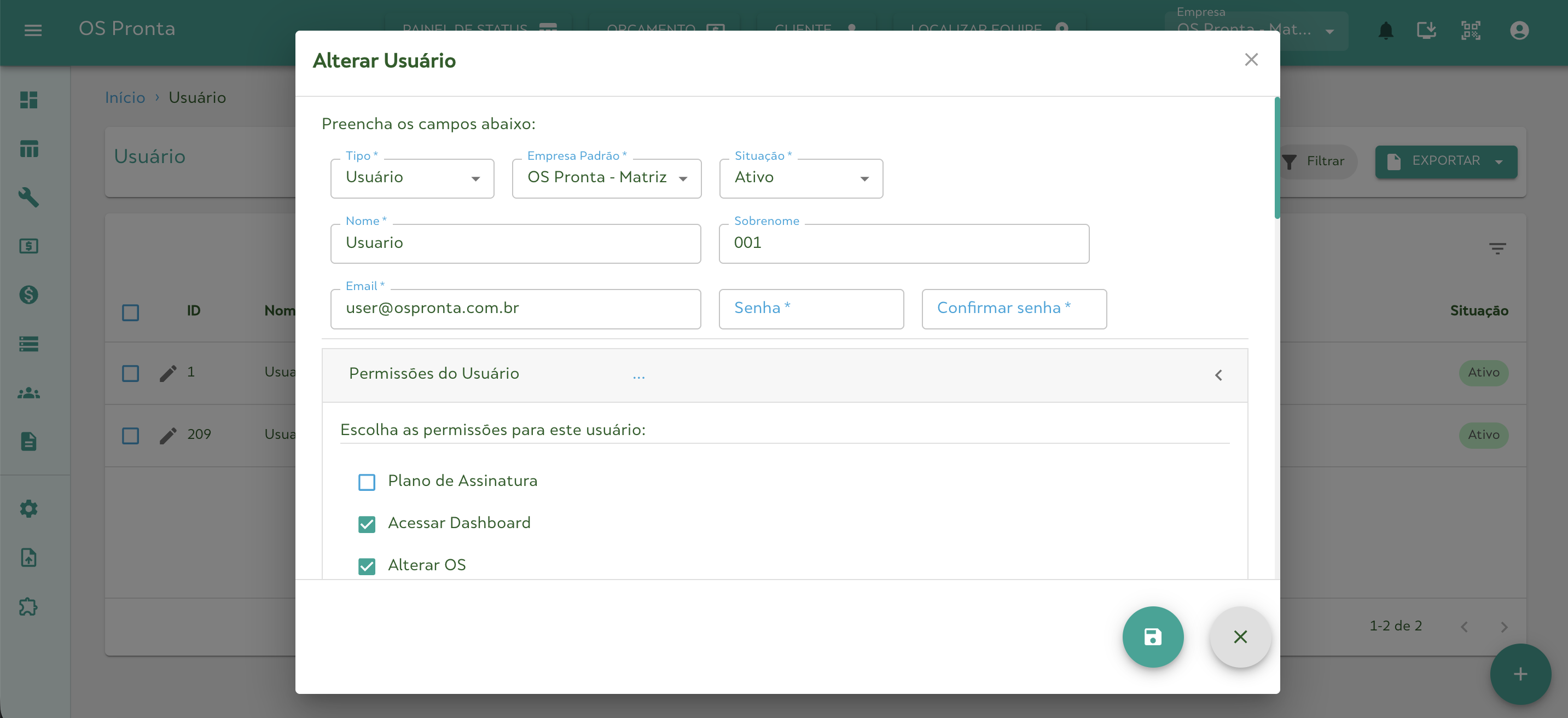Enable the Plano de Assinatura checkbox
1568x718 pixels.
pos(367,482)
